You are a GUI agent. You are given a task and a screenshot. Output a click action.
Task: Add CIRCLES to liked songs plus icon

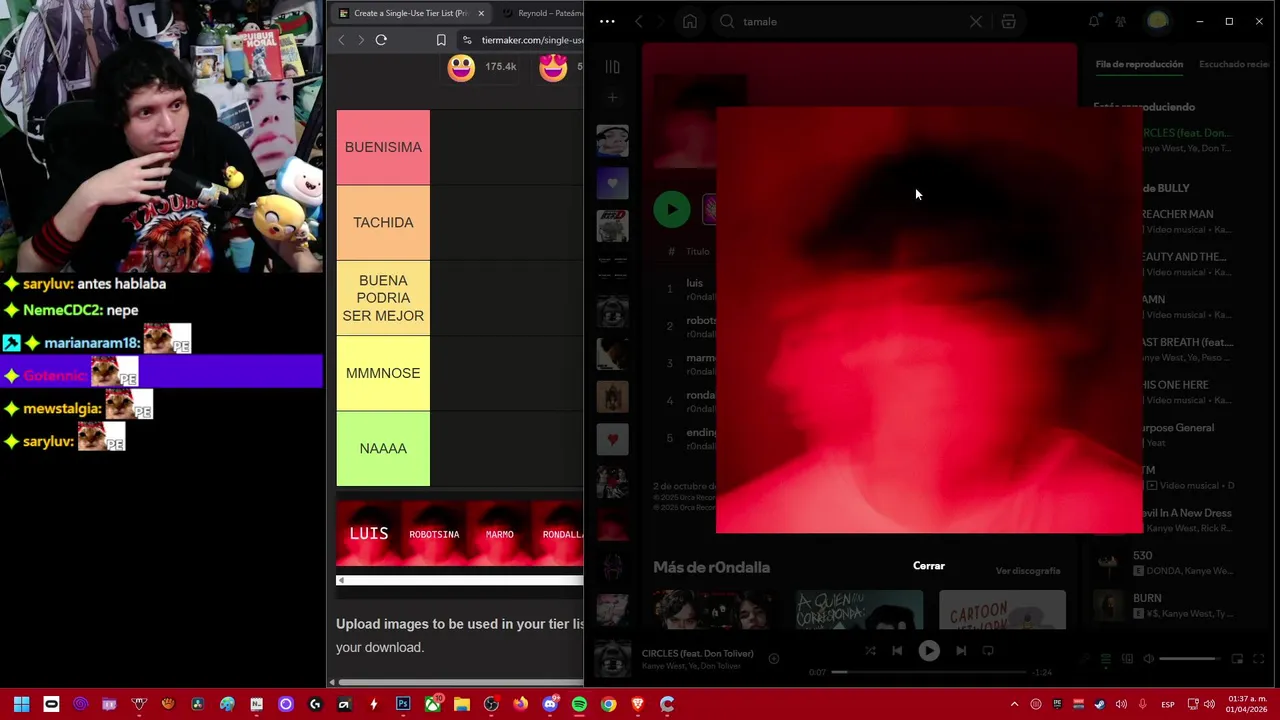pyautogui.click(x=773, y=658)
